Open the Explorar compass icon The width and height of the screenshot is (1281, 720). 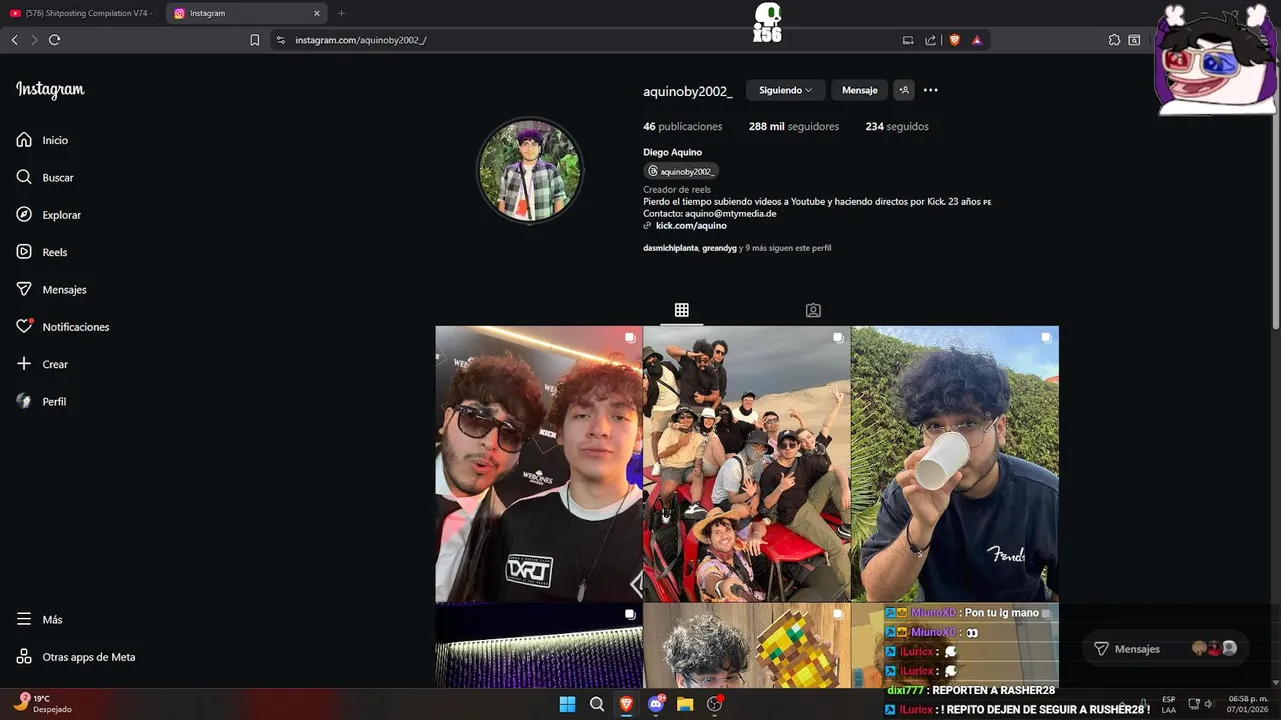pyautogui.click(x=24, y=215)
